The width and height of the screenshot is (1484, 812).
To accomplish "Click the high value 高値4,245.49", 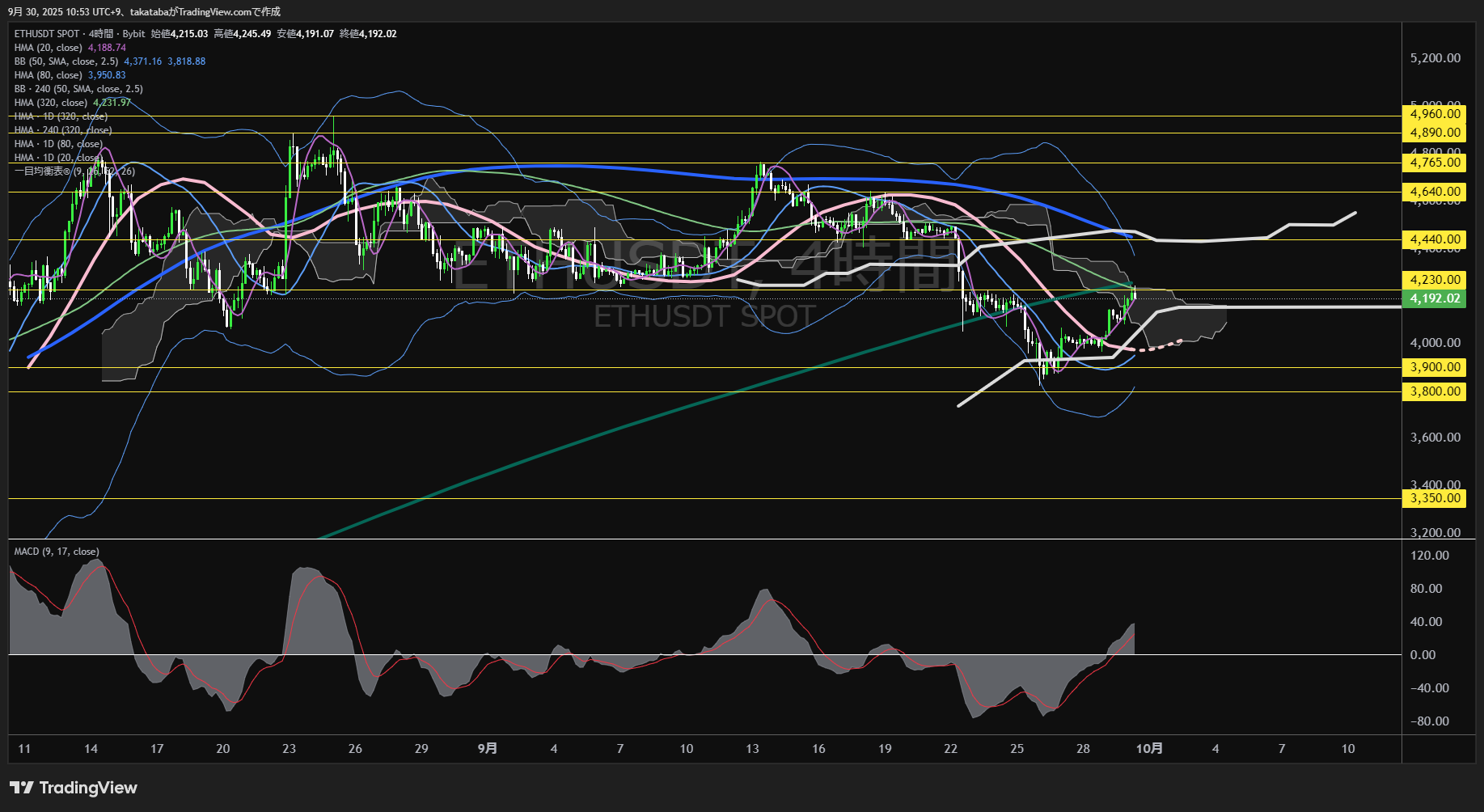I will coord(243,34).
